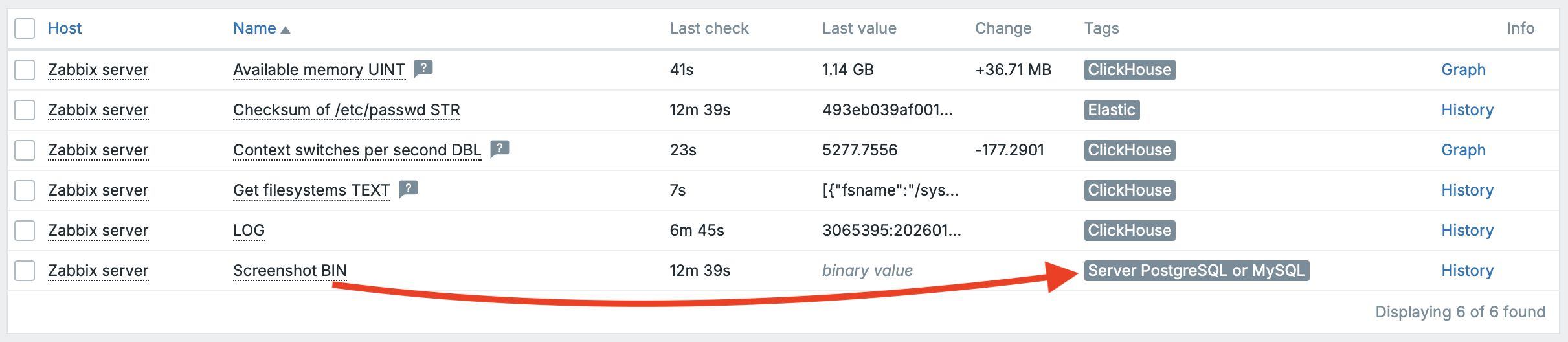Open the Get filesystems TEXT item name
Image resolution: width=1568 pixels, height=342 pixels.
coord(311,190)
